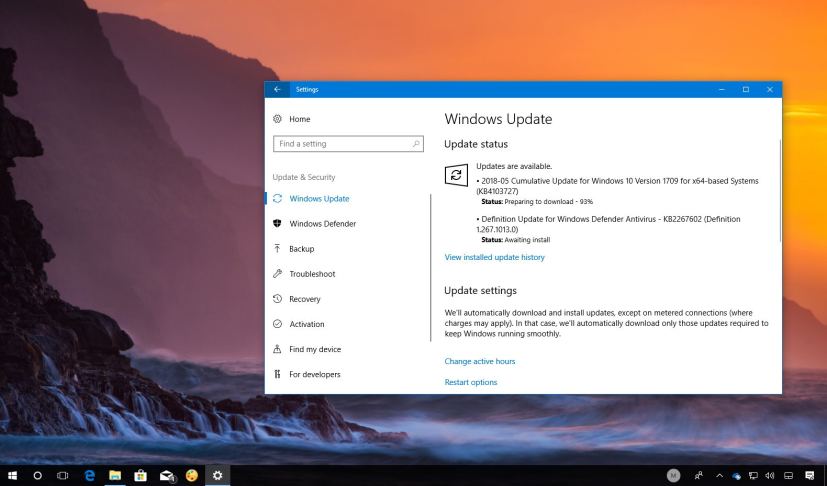Open OneDrive cloud tray icon
The height and width of the screenshot is (486, 827).
[x=736, y=476]
